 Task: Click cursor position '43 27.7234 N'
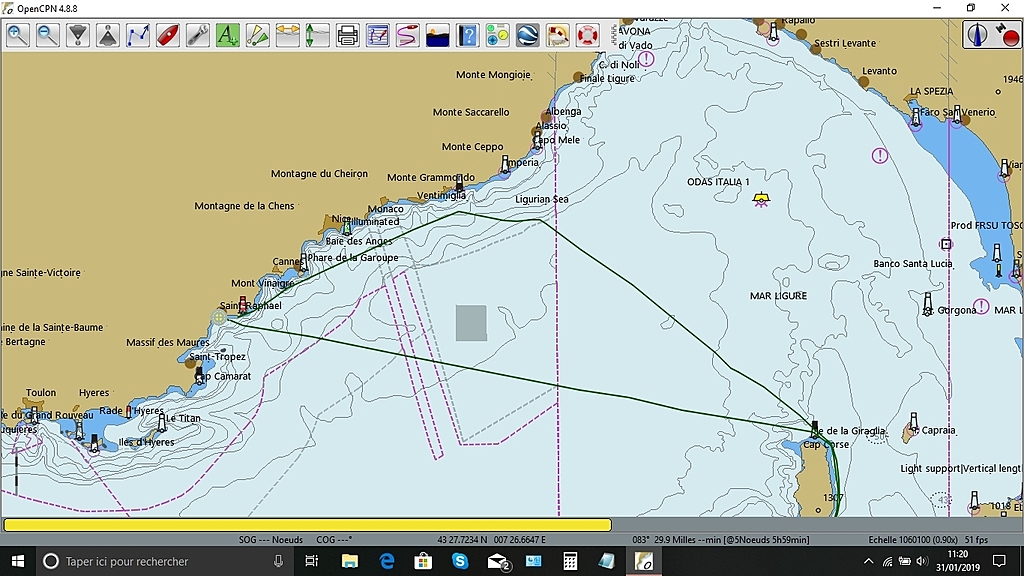(x=462, y=539)
